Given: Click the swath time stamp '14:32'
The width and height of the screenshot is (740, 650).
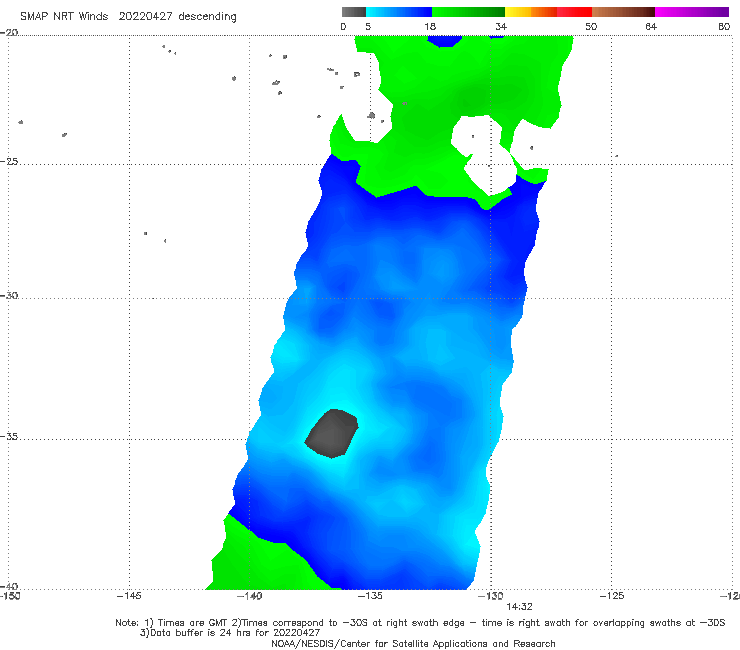Looking at the screenshot, I should [x=519, y=607].
